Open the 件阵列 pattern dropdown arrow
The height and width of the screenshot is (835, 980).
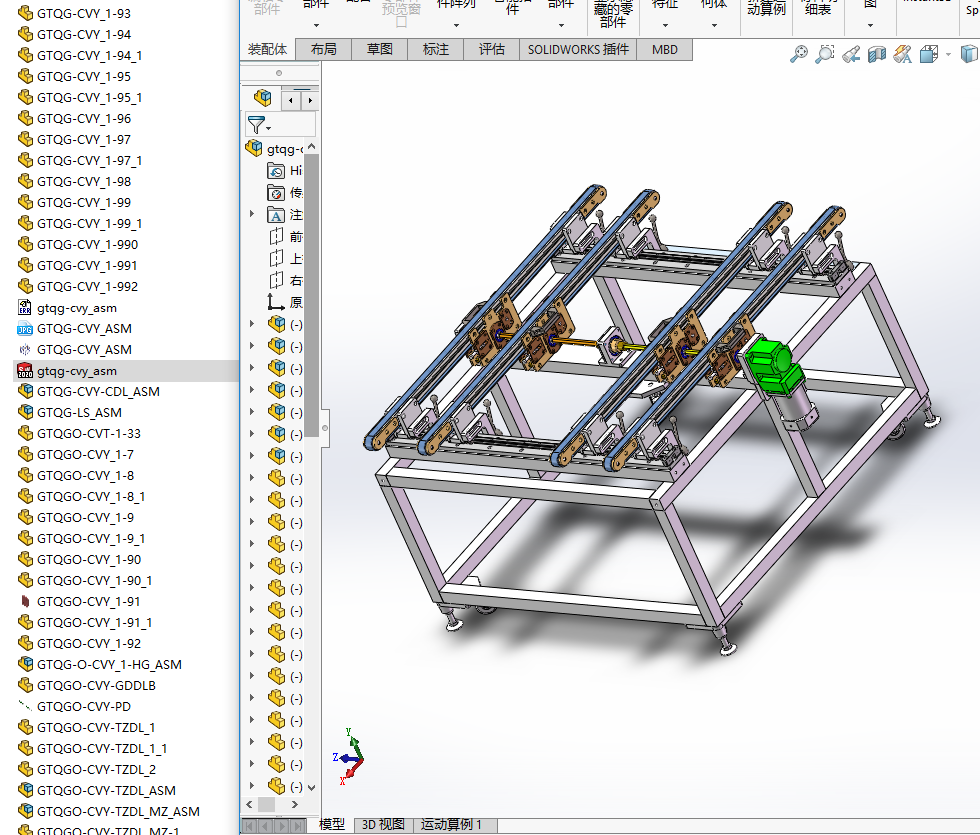click(x=456, y=26)
